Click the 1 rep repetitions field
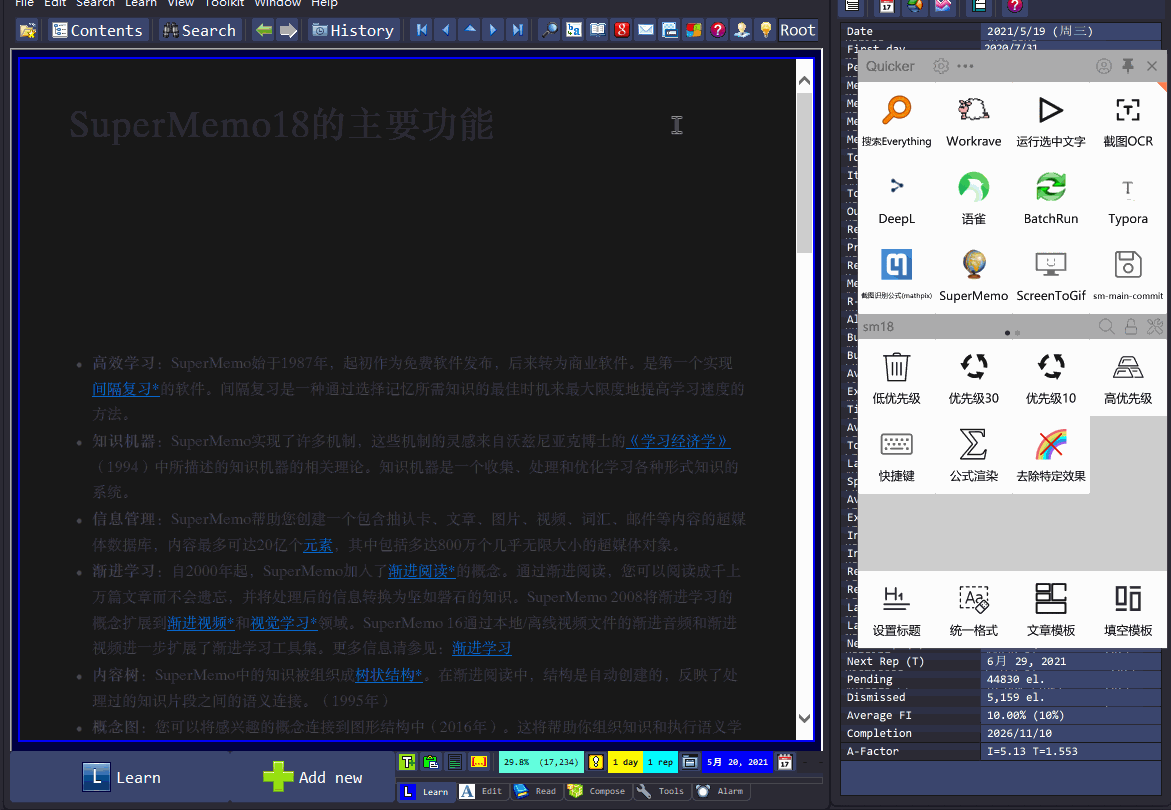 click(x=660, y=762)
